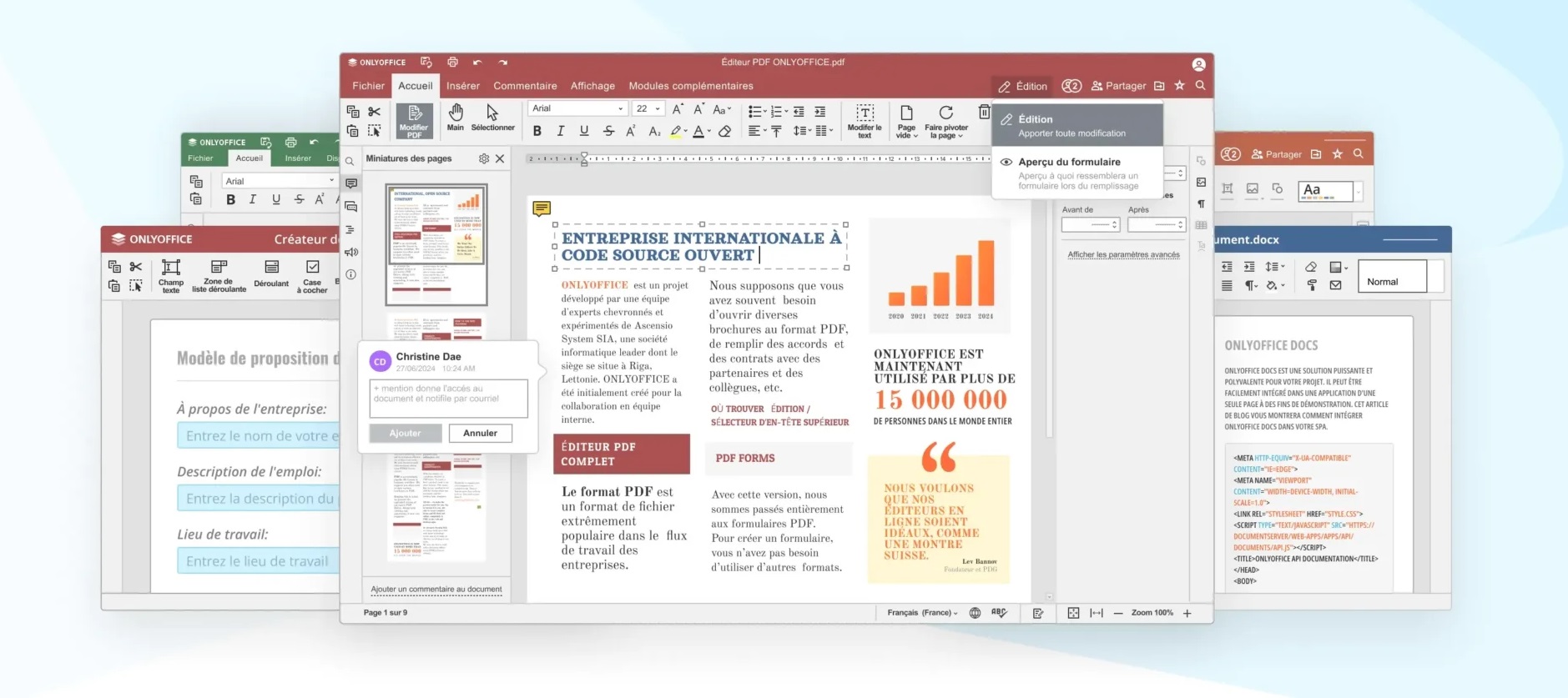The height and width of the screenshot is (698, 1568).
Task: Click the Modifier le text tool
Action: click(864, 121)
